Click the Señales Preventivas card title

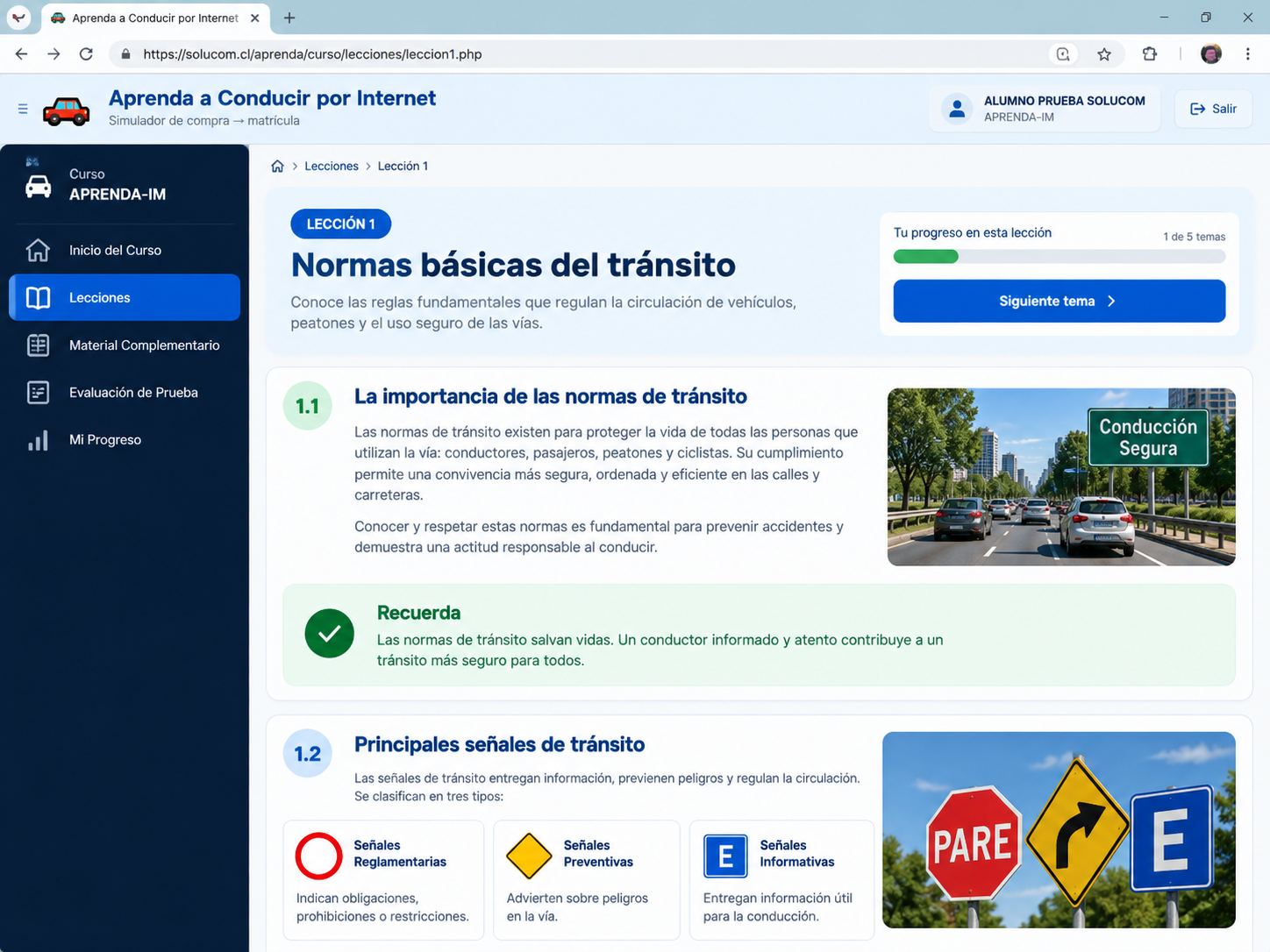(x=598, y=854)
